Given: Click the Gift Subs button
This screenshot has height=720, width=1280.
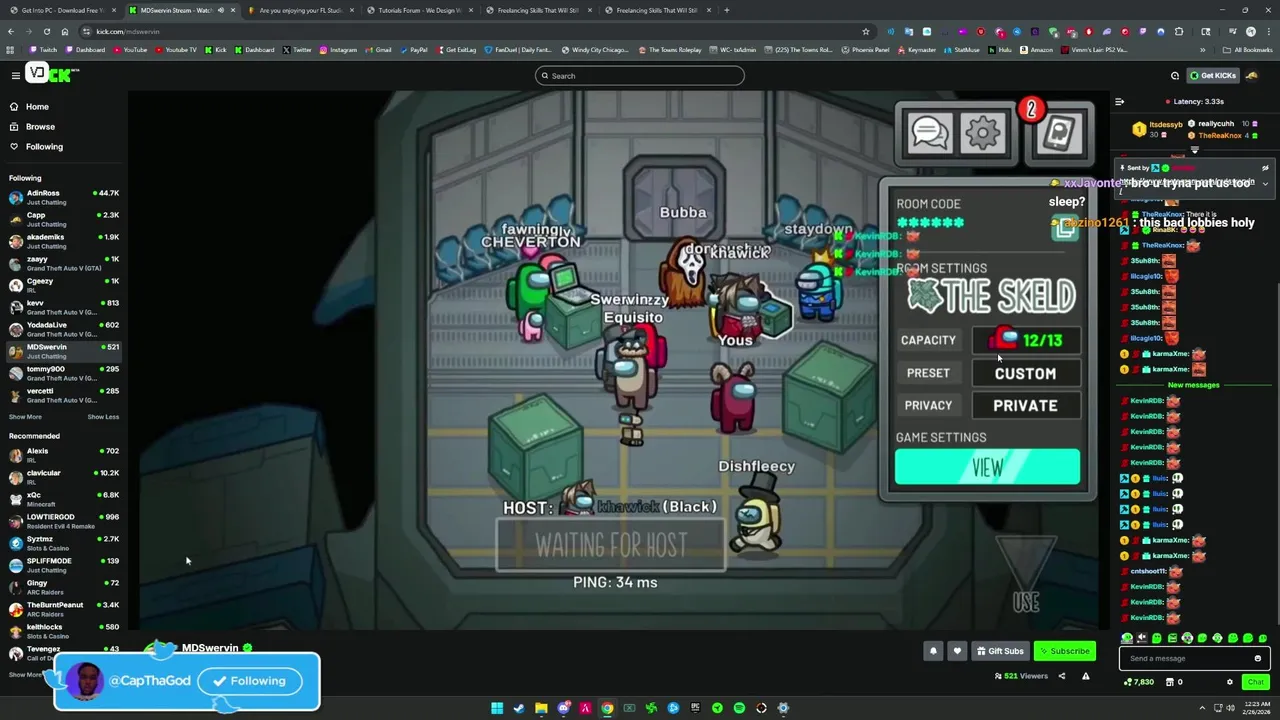Looking at the screenshot, I should (x=1000, y=651).
